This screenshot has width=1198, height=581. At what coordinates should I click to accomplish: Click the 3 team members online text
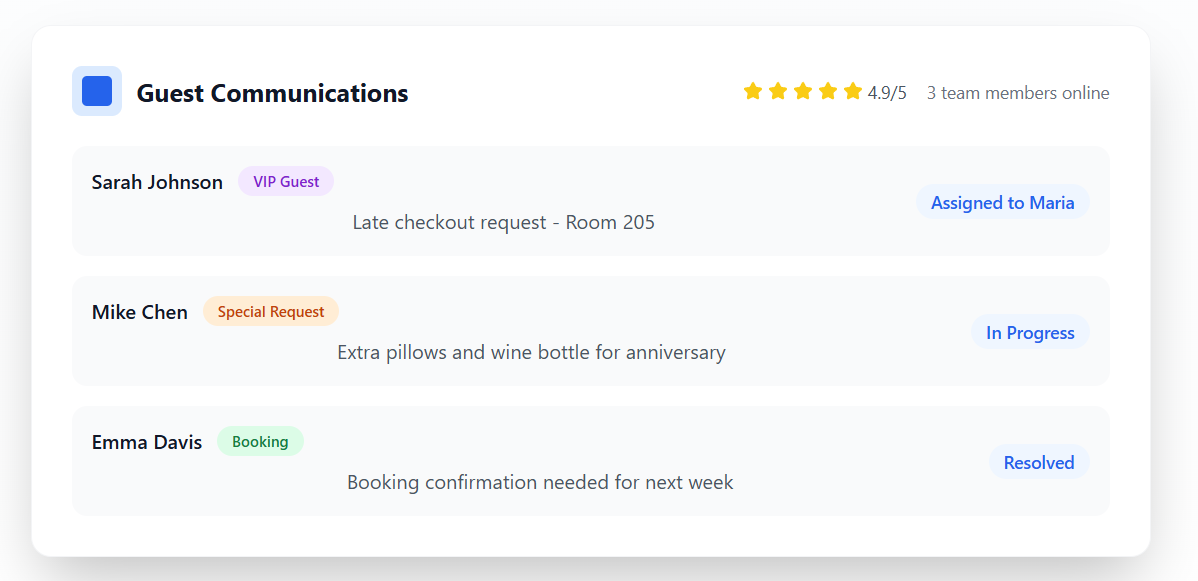click(x=1018, y=93)
